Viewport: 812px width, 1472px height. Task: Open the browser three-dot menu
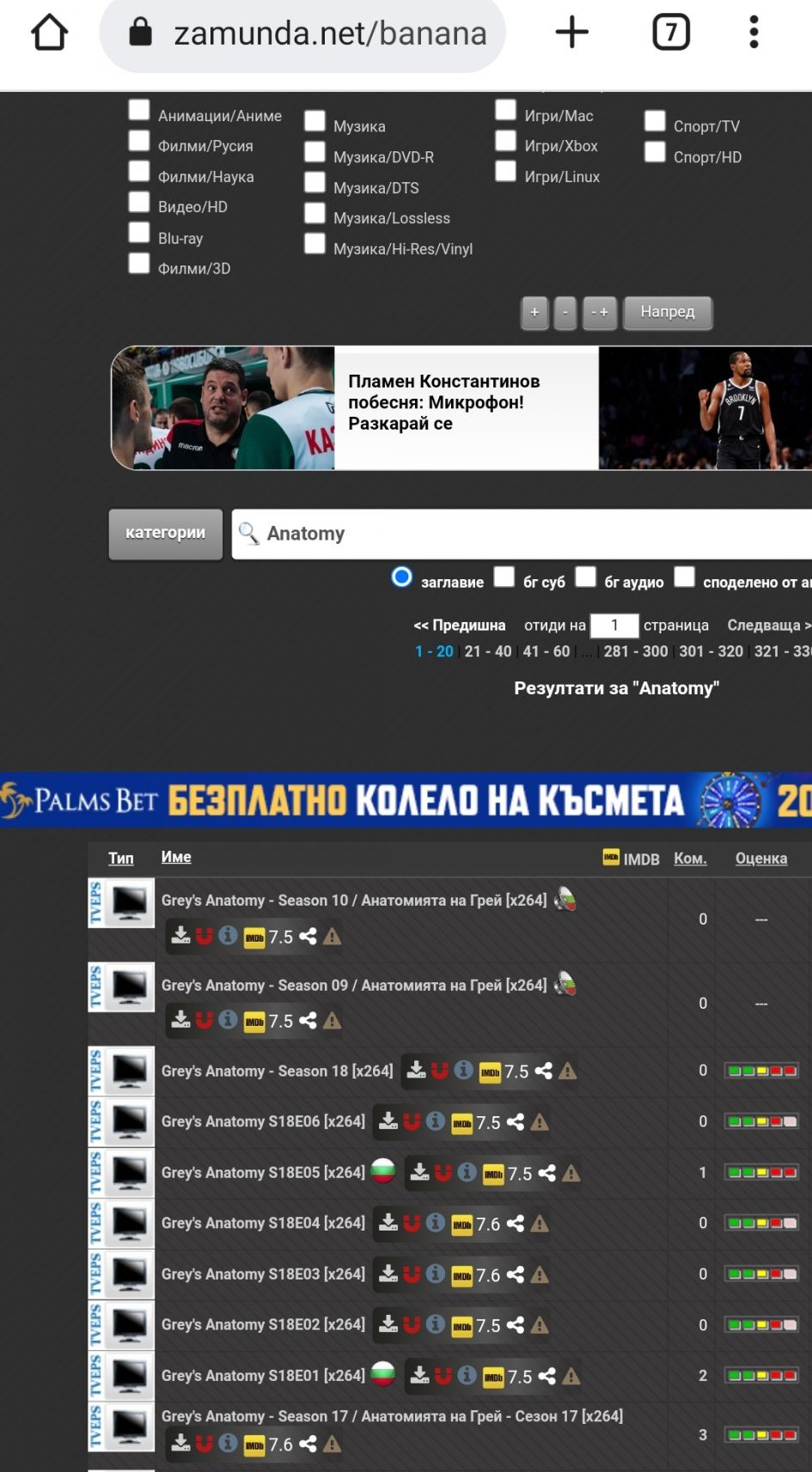[x=754, y=33]
